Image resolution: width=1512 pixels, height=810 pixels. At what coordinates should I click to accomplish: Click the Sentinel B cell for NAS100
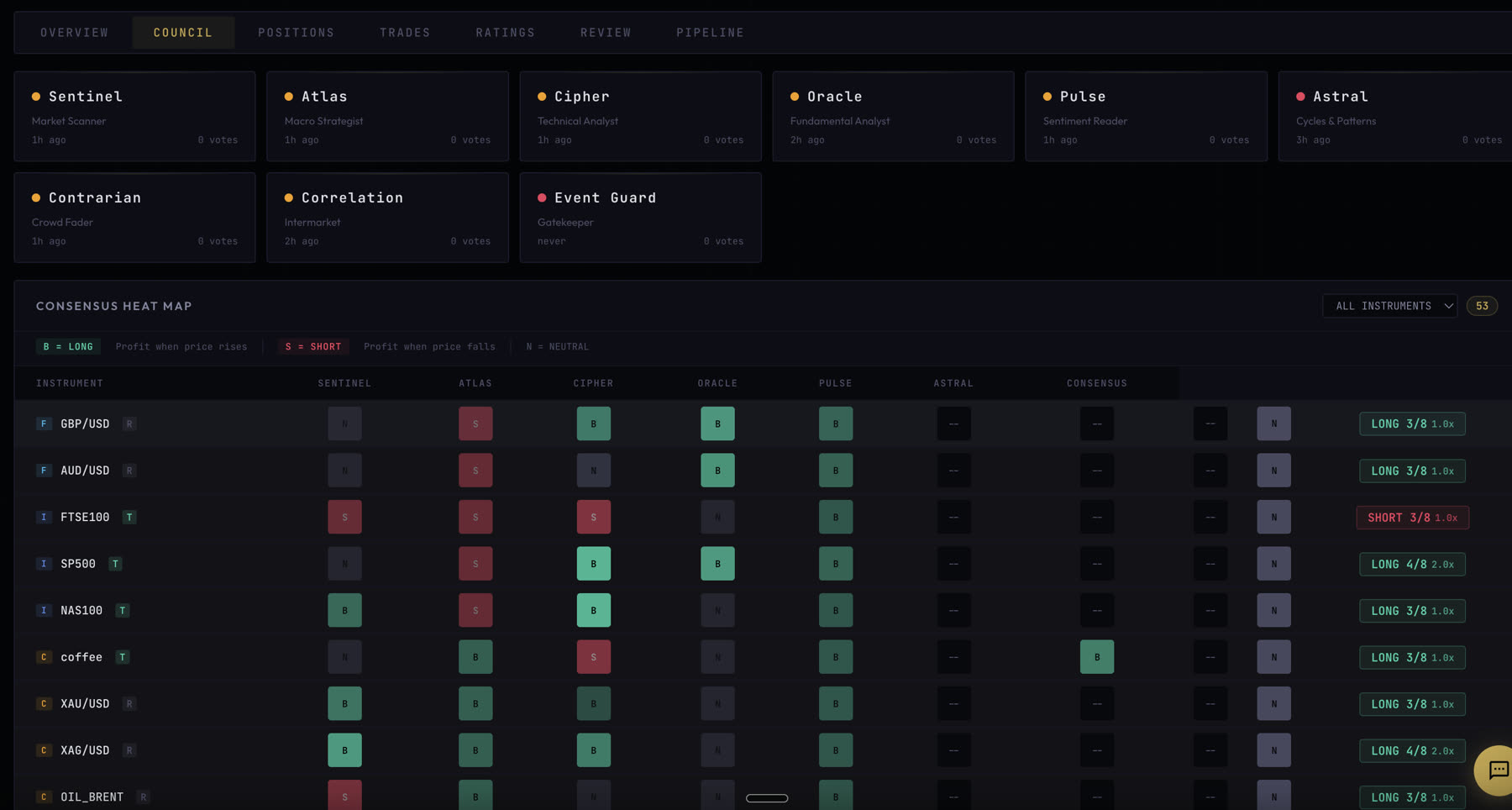pyautogui.click(x=344, y=610)
